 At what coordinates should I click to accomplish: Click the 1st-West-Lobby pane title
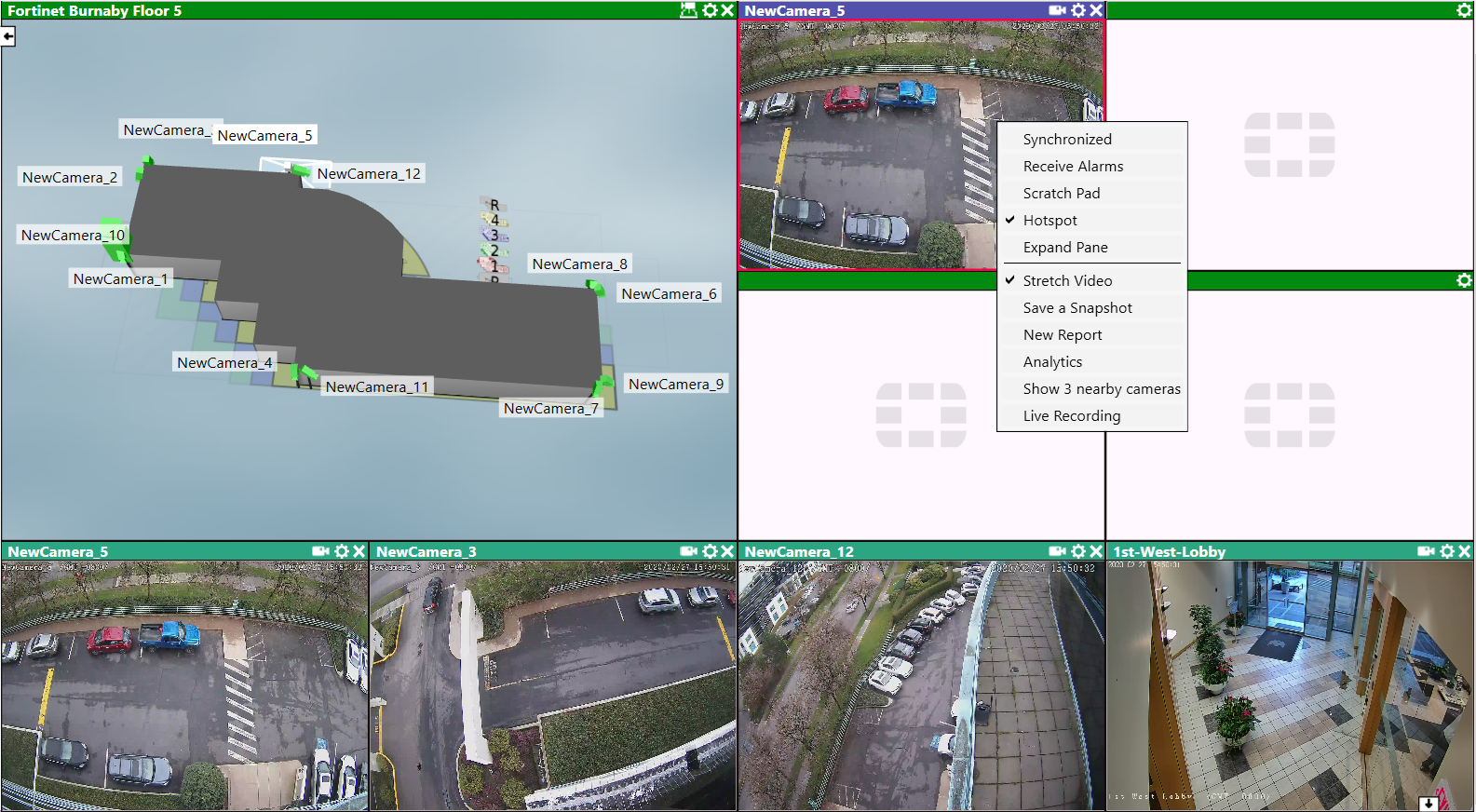(1170, 552)
